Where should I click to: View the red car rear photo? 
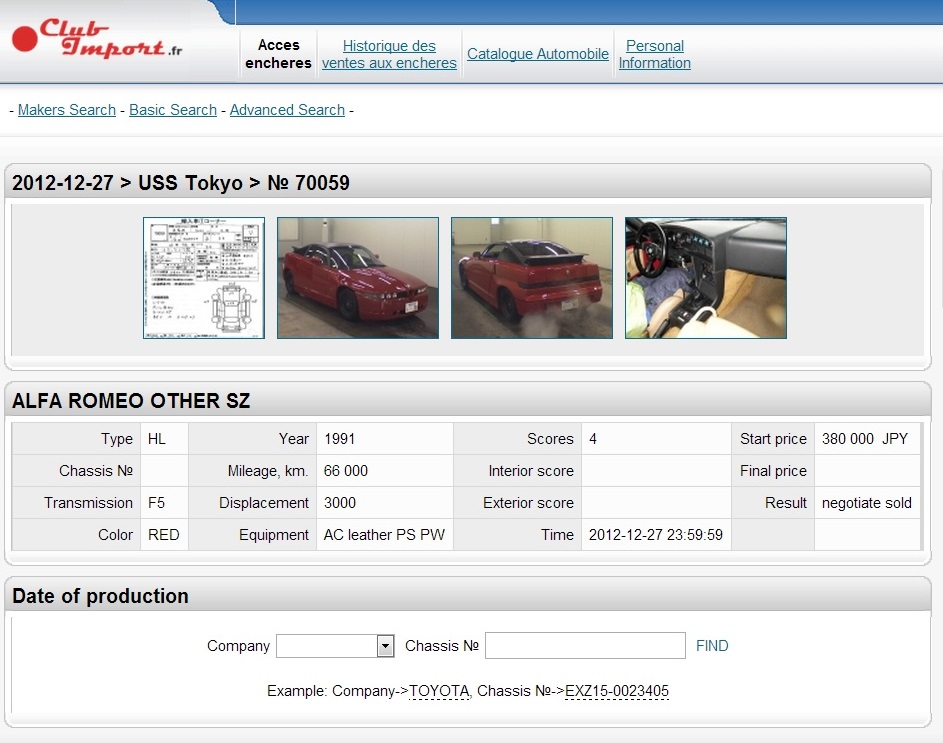point(532,278)
